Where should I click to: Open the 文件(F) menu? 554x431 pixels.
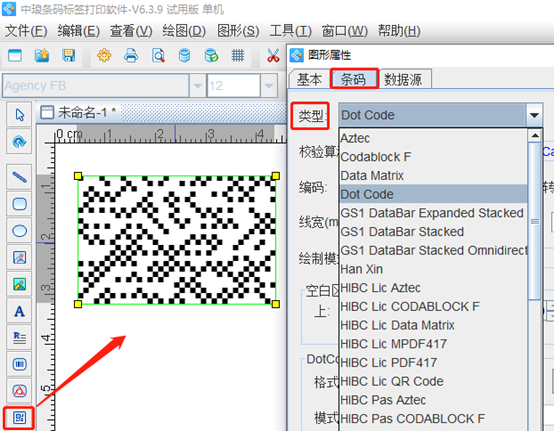click(x=26, y=31)
